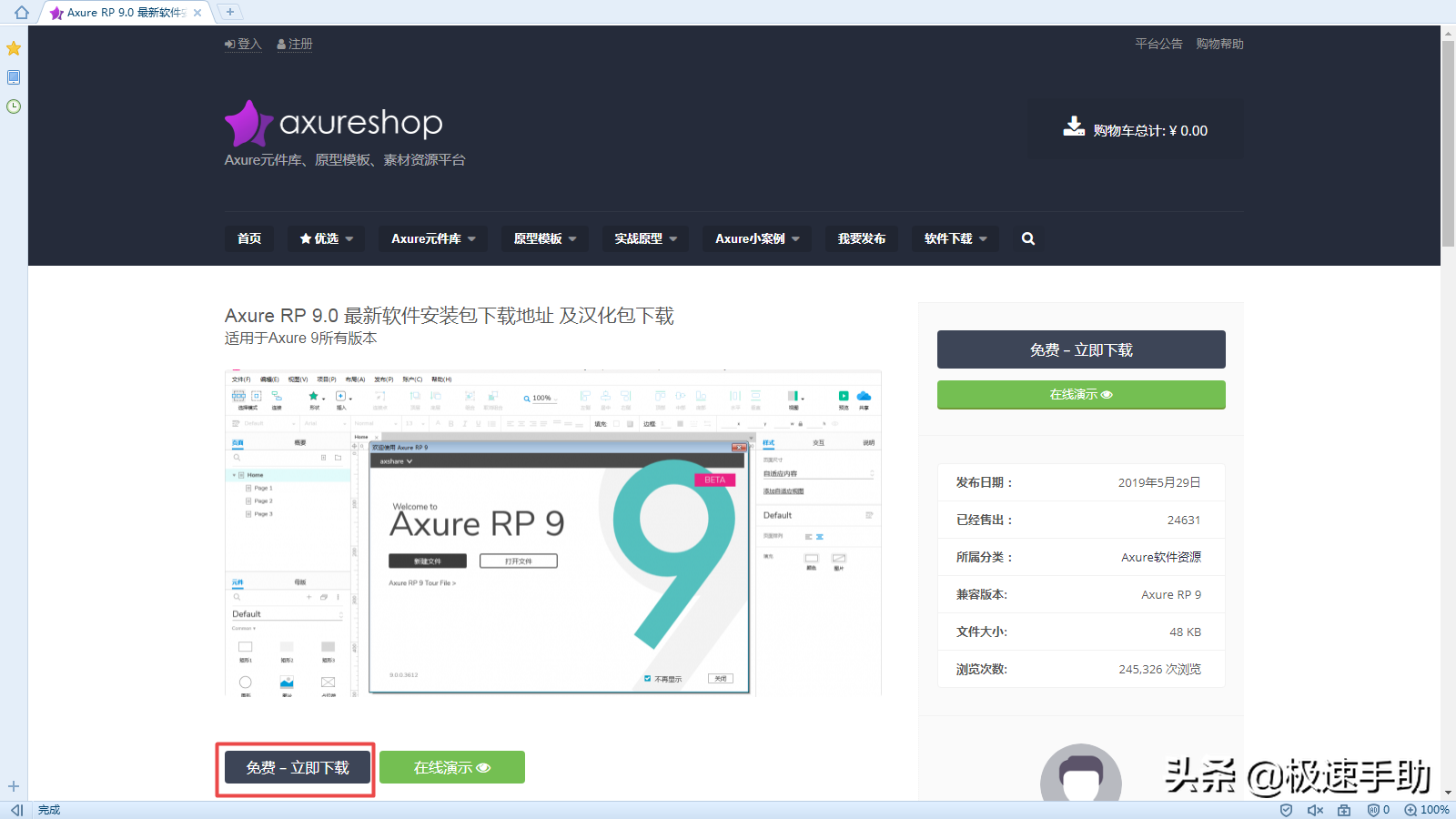Click the axureshop star logo
This screenshot has width=1456, height=819.
click(248, 124)
